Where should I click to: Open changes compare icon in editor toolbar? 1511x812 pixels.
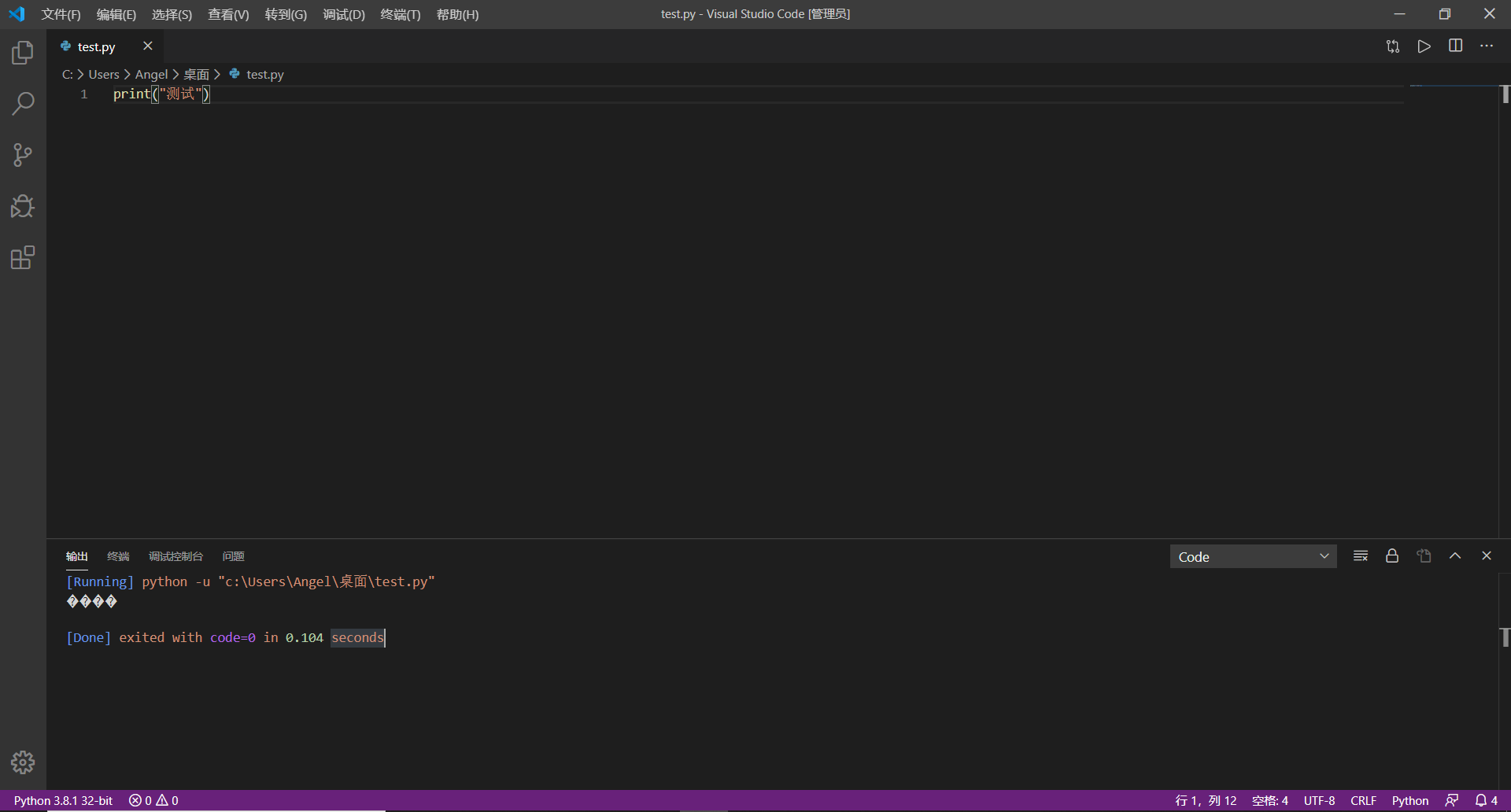[1392, 46]
